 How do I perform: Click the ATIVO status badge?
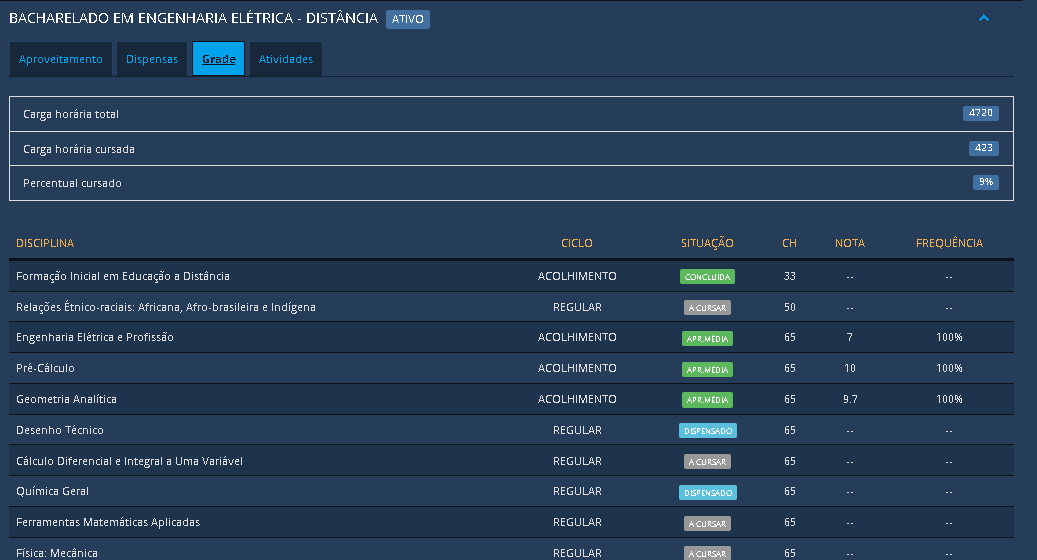point(408,19)
